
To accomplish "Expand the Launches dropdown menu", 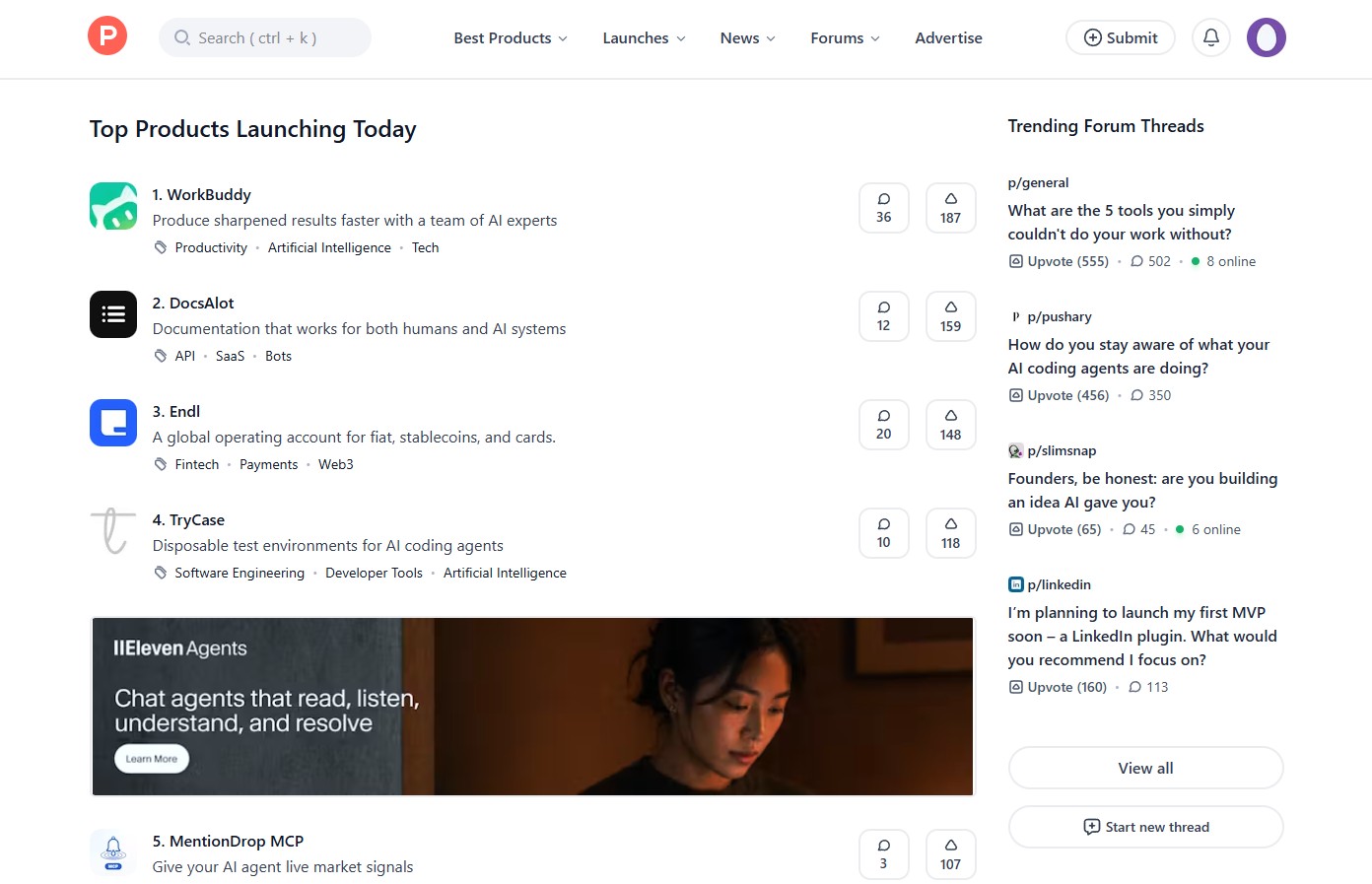I will pyautogui.click(x=644, y=37).
